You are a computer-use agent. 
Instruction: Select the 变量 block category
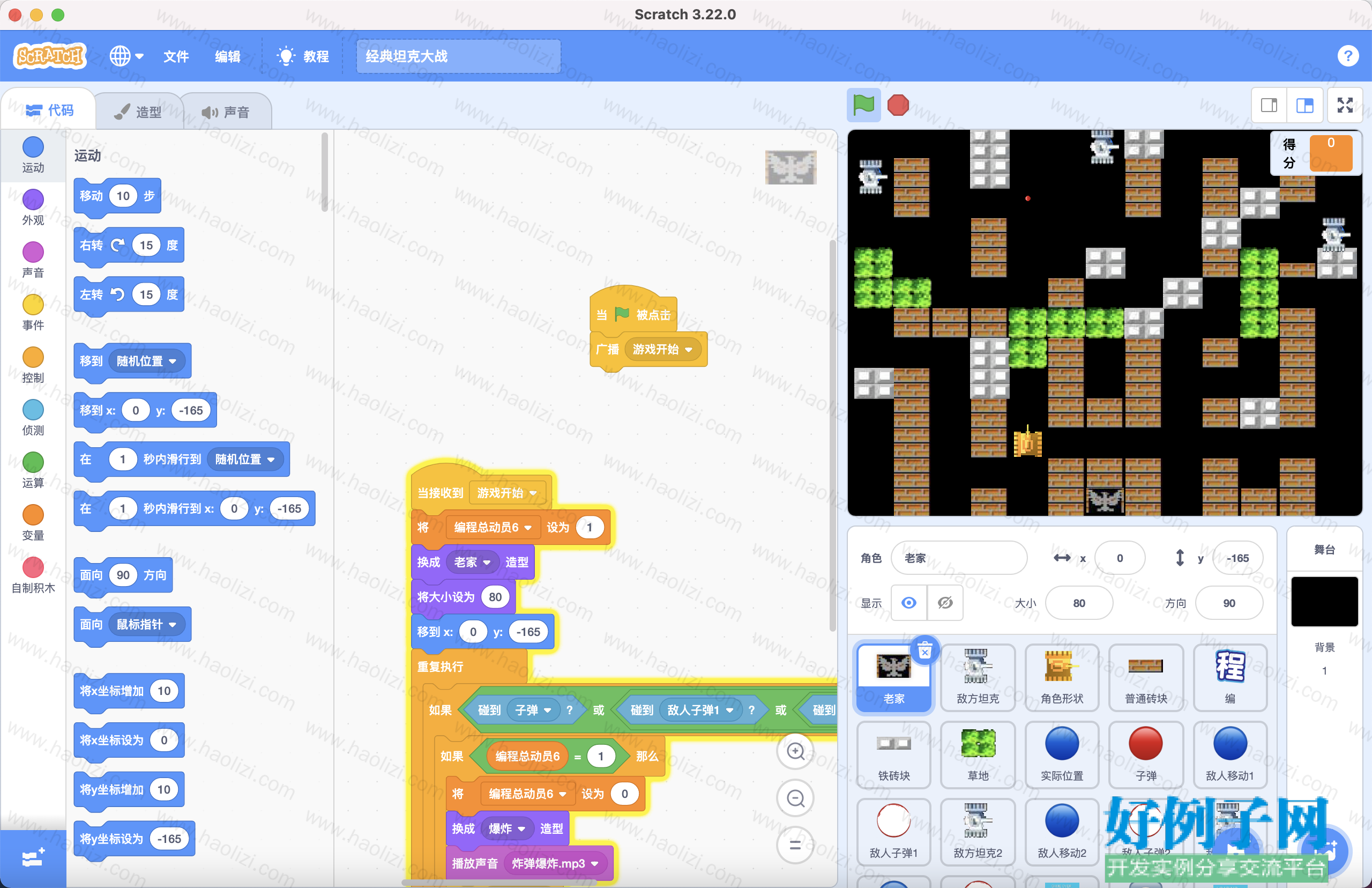33,522
